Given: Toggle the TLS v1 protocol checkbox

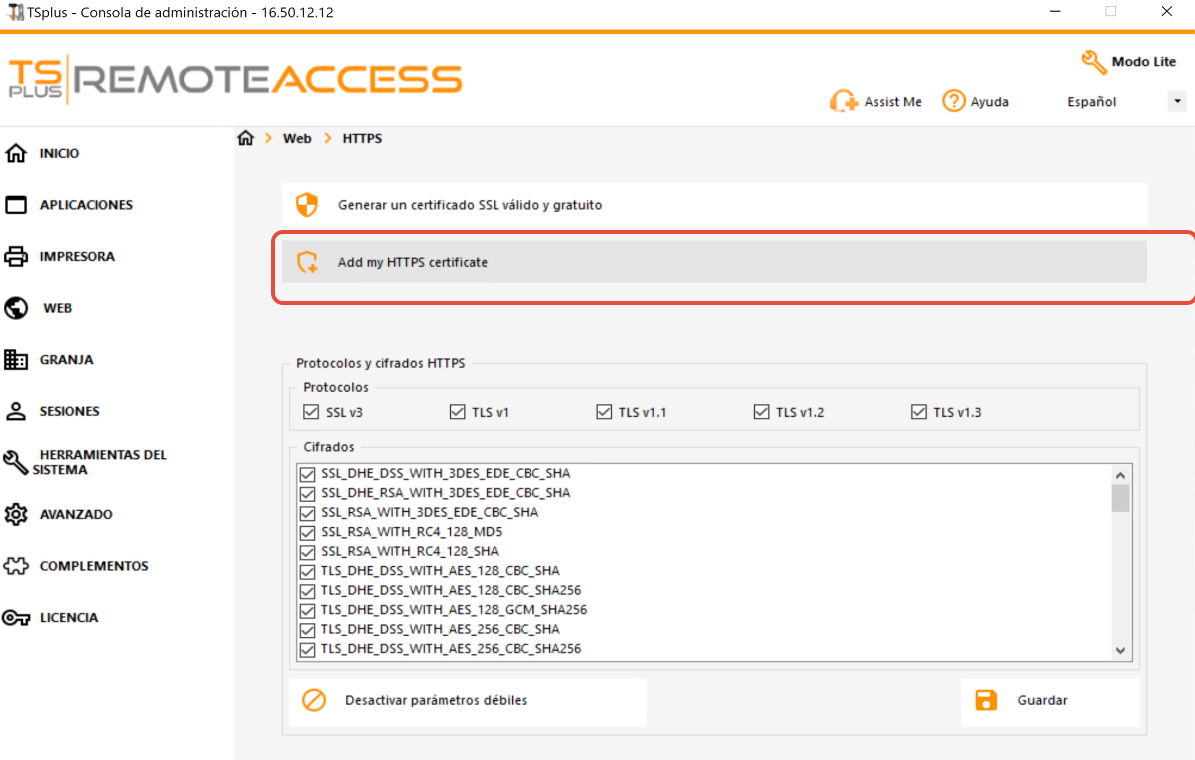Looking at the screenshot, I should click(x=457, y=412).
